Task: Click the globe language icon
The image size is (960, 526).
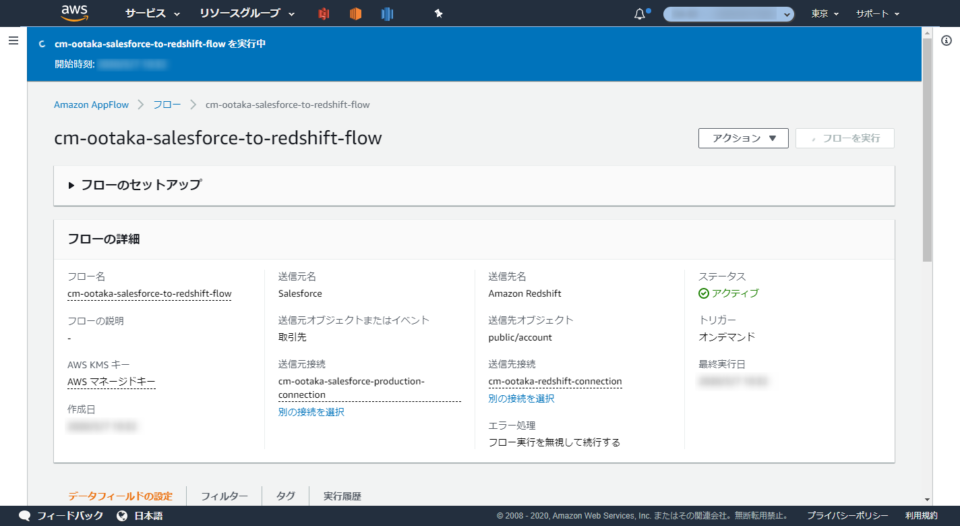Action: coord(122,516)
